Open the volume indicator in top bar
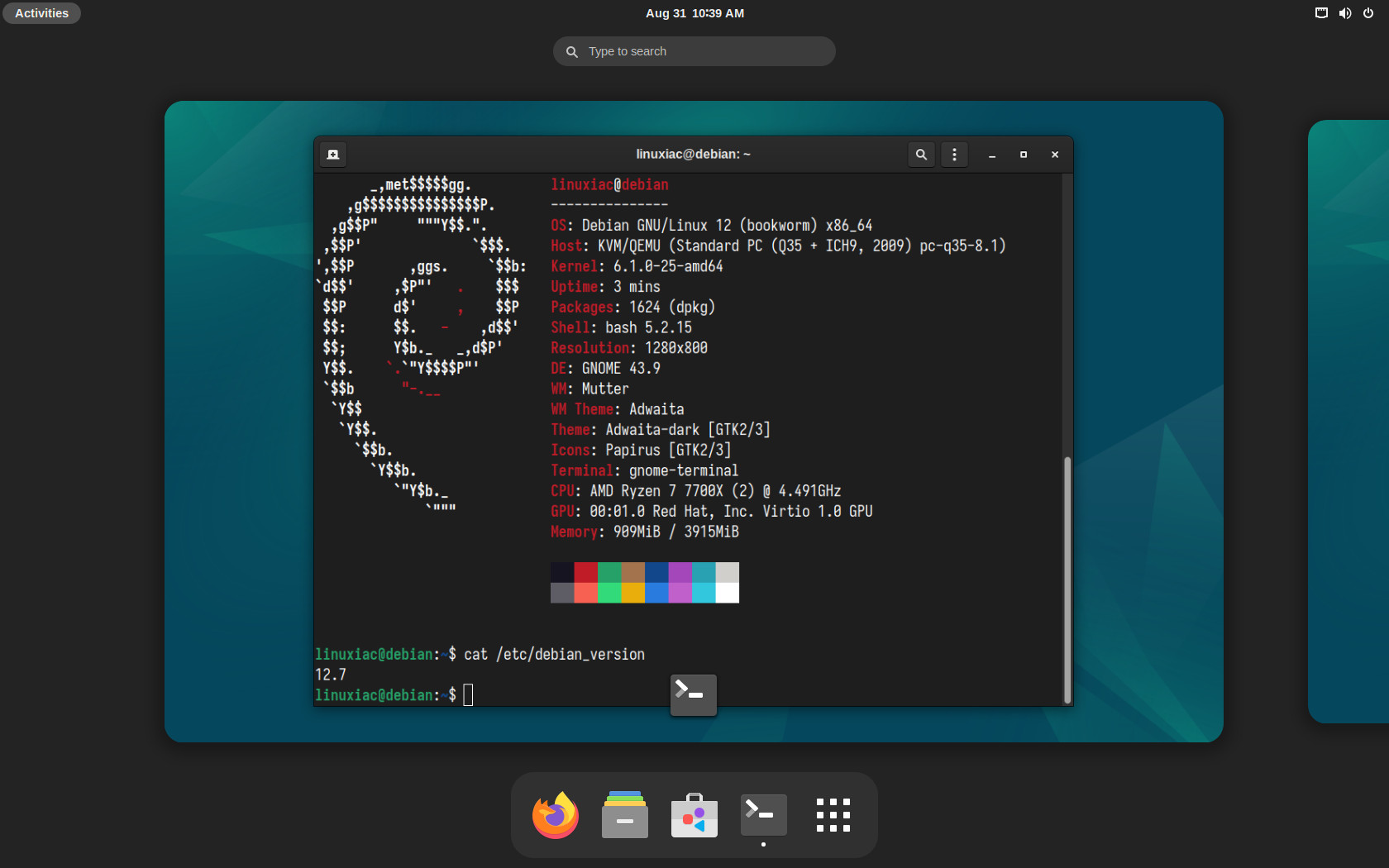The image size is (1389, 868). [1345, 13]
